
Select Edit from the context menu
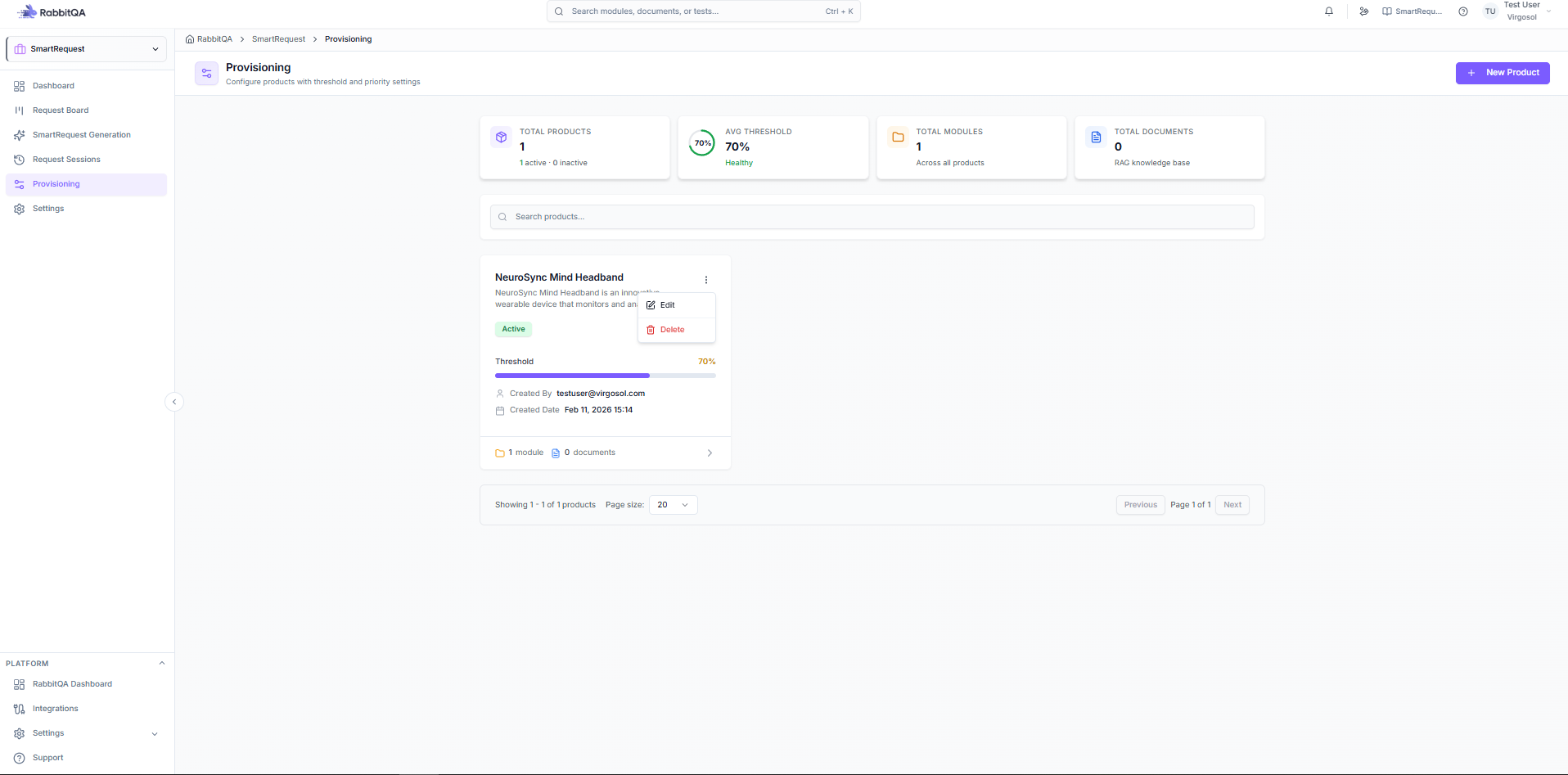click(677, 305)
